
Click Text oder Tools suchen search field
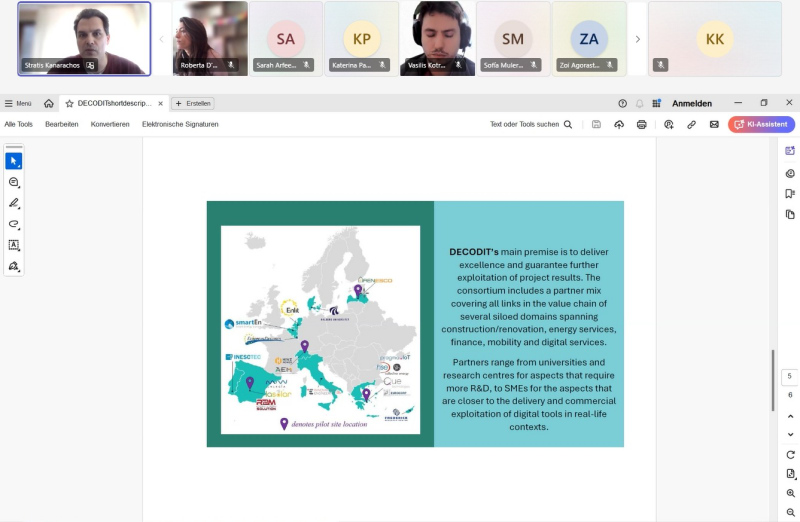pyautogui.click(x=531, y=124)
